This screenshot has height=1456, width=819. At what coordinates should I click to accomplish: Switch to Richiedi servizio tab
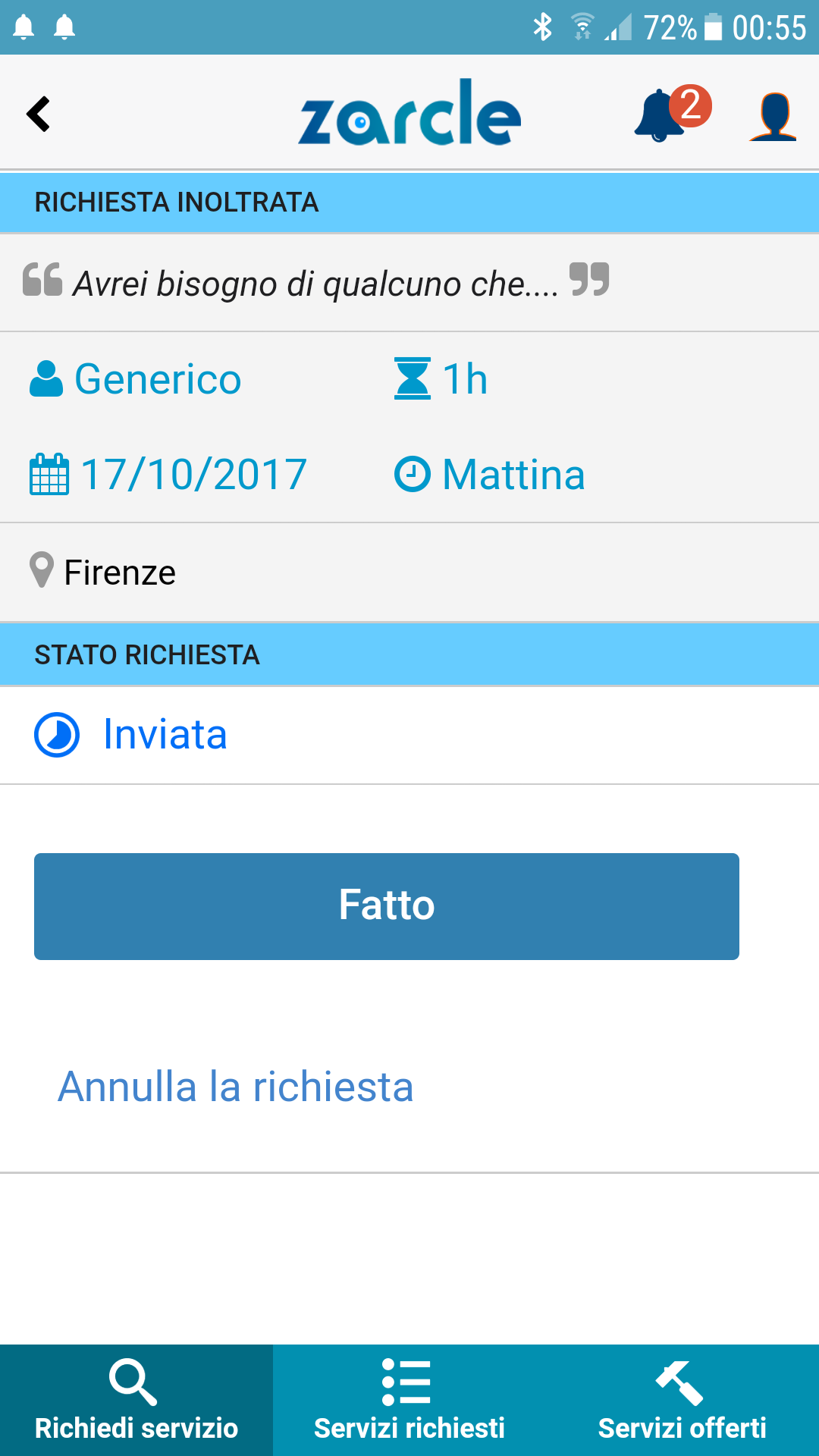click(136, 1400)
